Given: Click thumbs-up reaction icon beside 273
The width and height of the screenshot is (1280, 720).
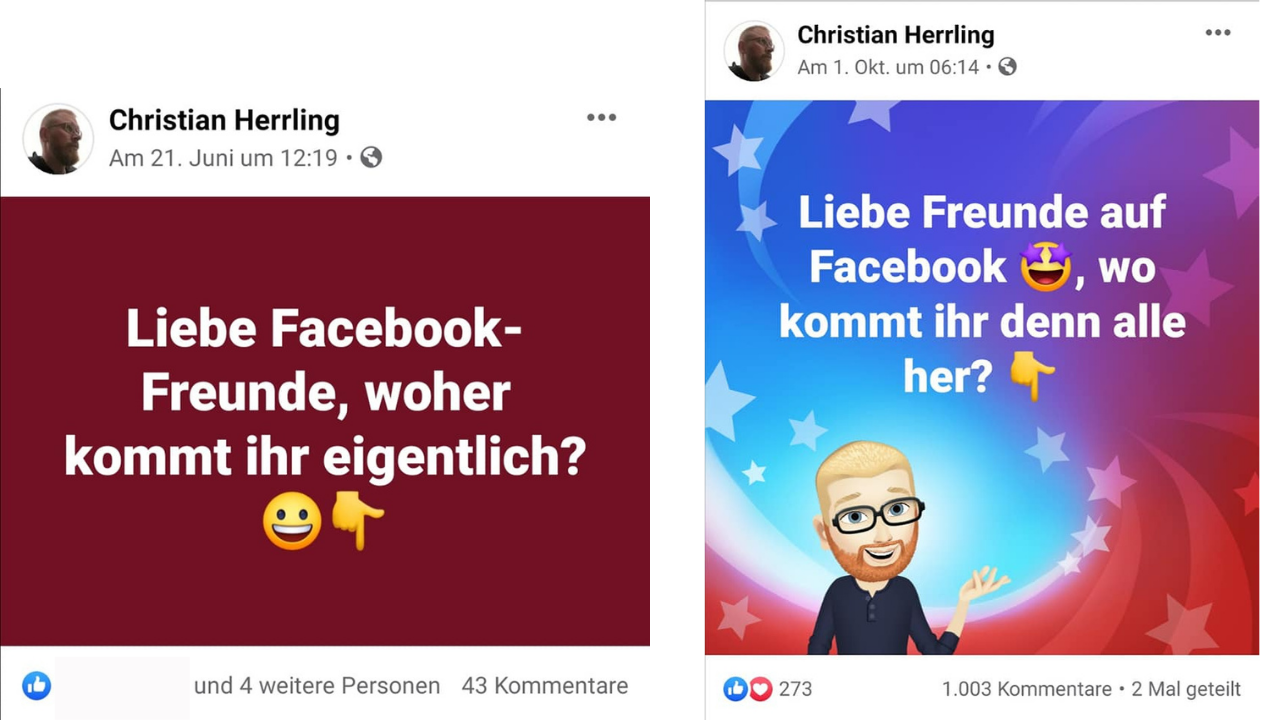Looking at the screenshot, I should 735,689.
